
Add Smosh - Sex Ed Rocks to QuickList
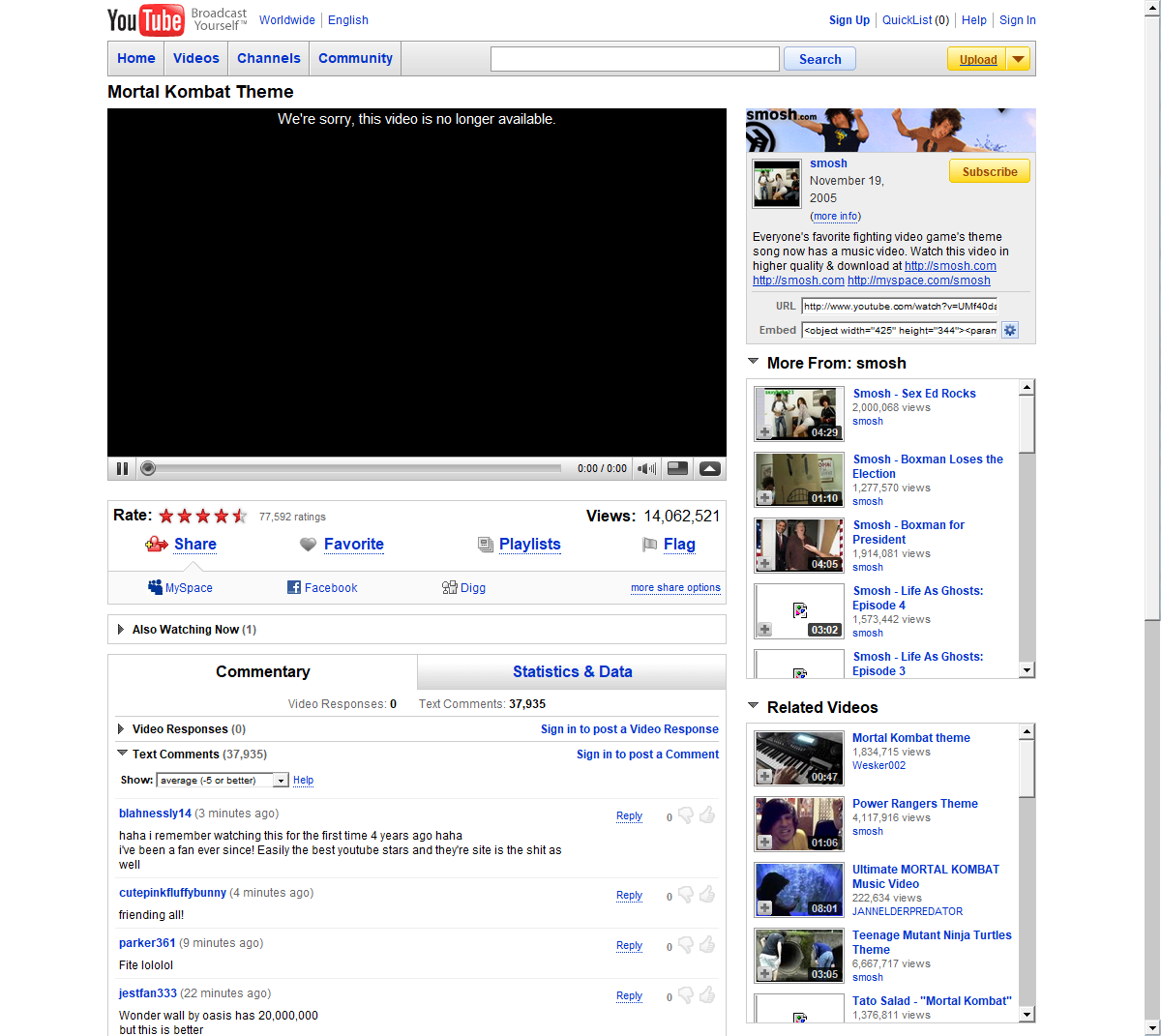[765, 432]
